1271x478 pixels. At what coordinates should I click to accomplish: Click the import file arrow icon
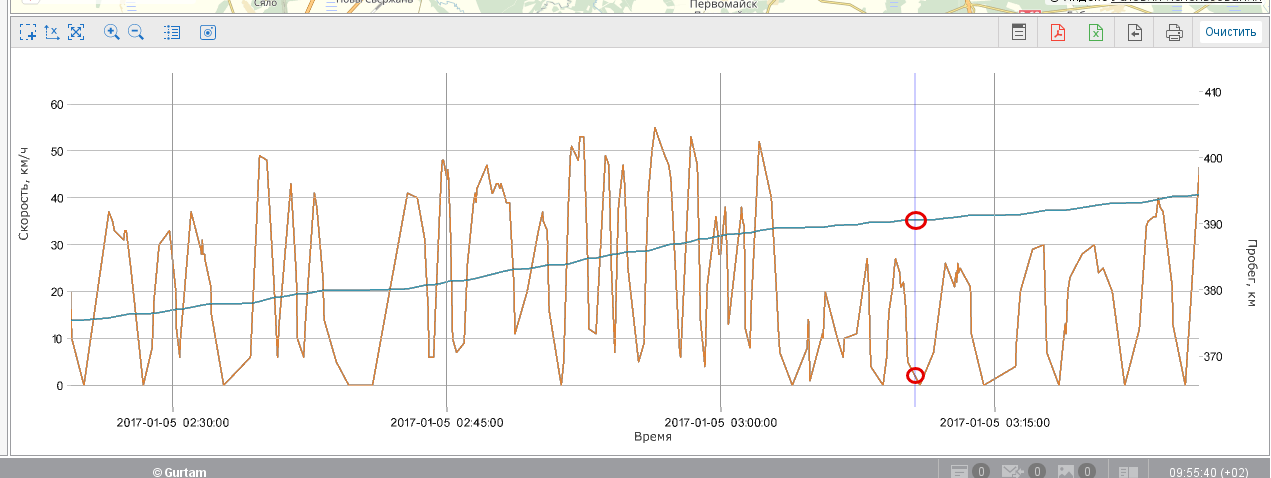tap(1135, 32)
